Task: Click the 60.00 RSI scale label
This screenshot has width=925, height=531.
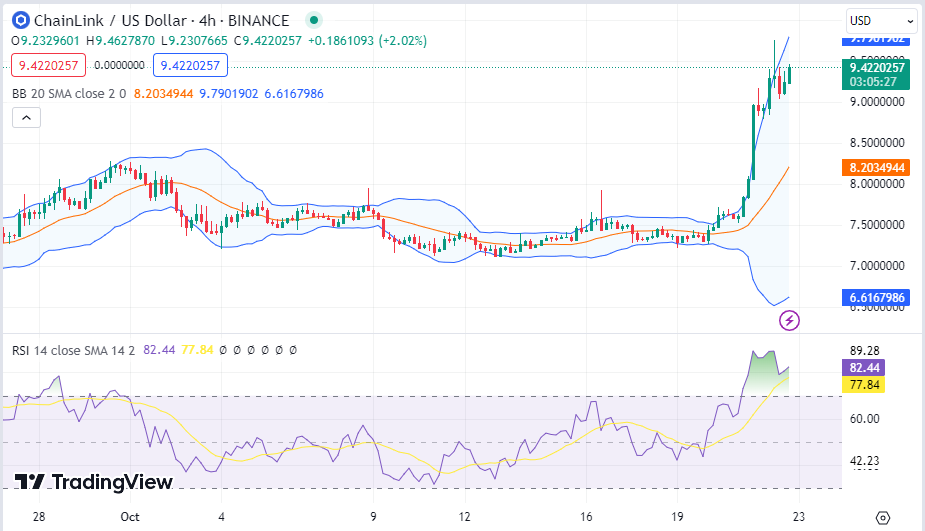Action: tap(865, 419)
